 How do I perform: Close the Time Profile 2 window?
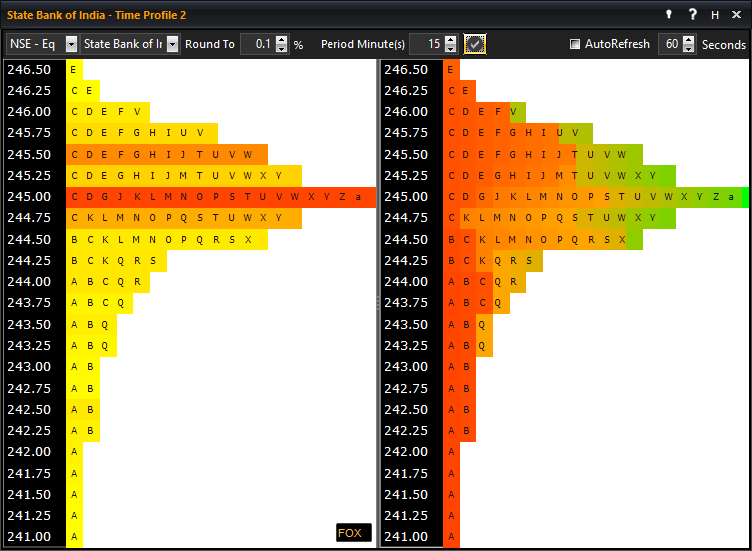tap(737, 15)
